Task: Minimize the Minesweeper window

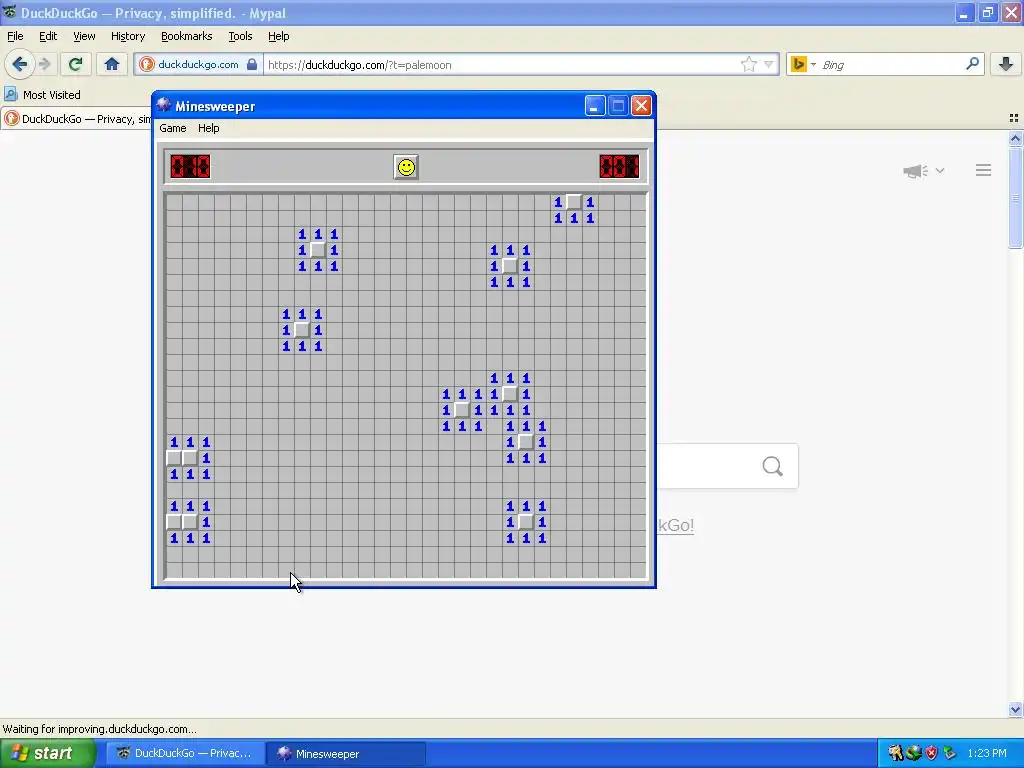Action: tap(594, 106)
